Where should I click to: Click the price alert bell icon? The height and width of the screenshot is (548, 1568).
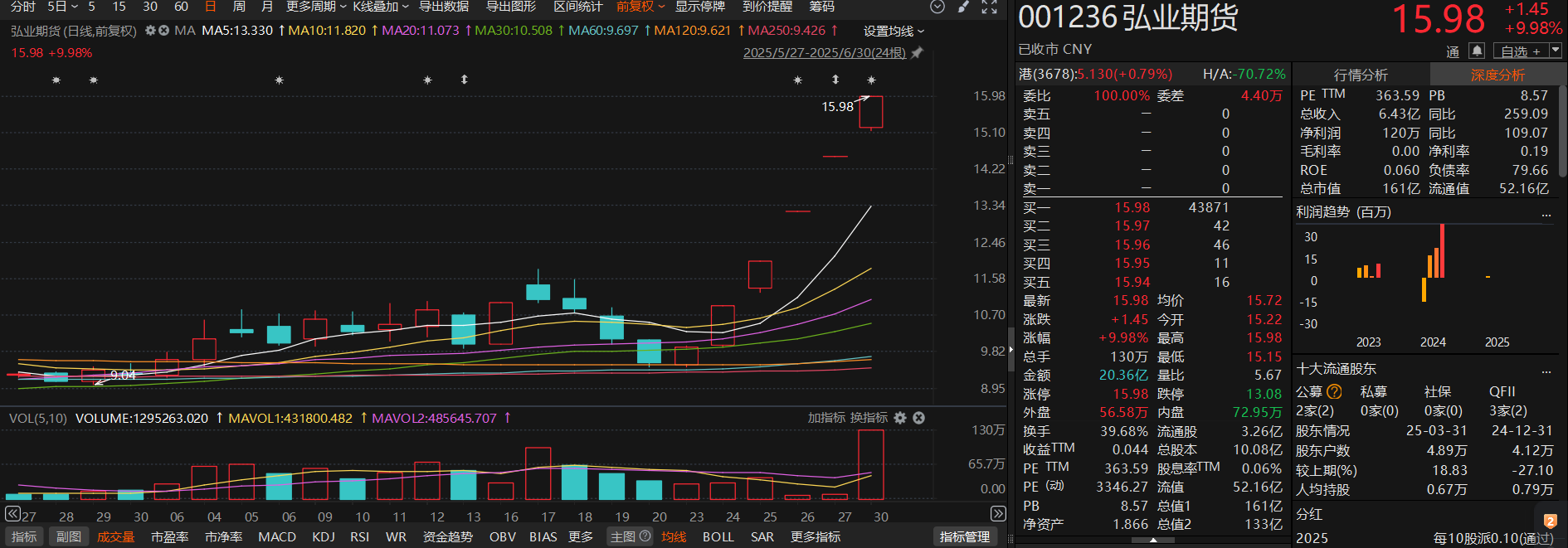point(1477,51)
